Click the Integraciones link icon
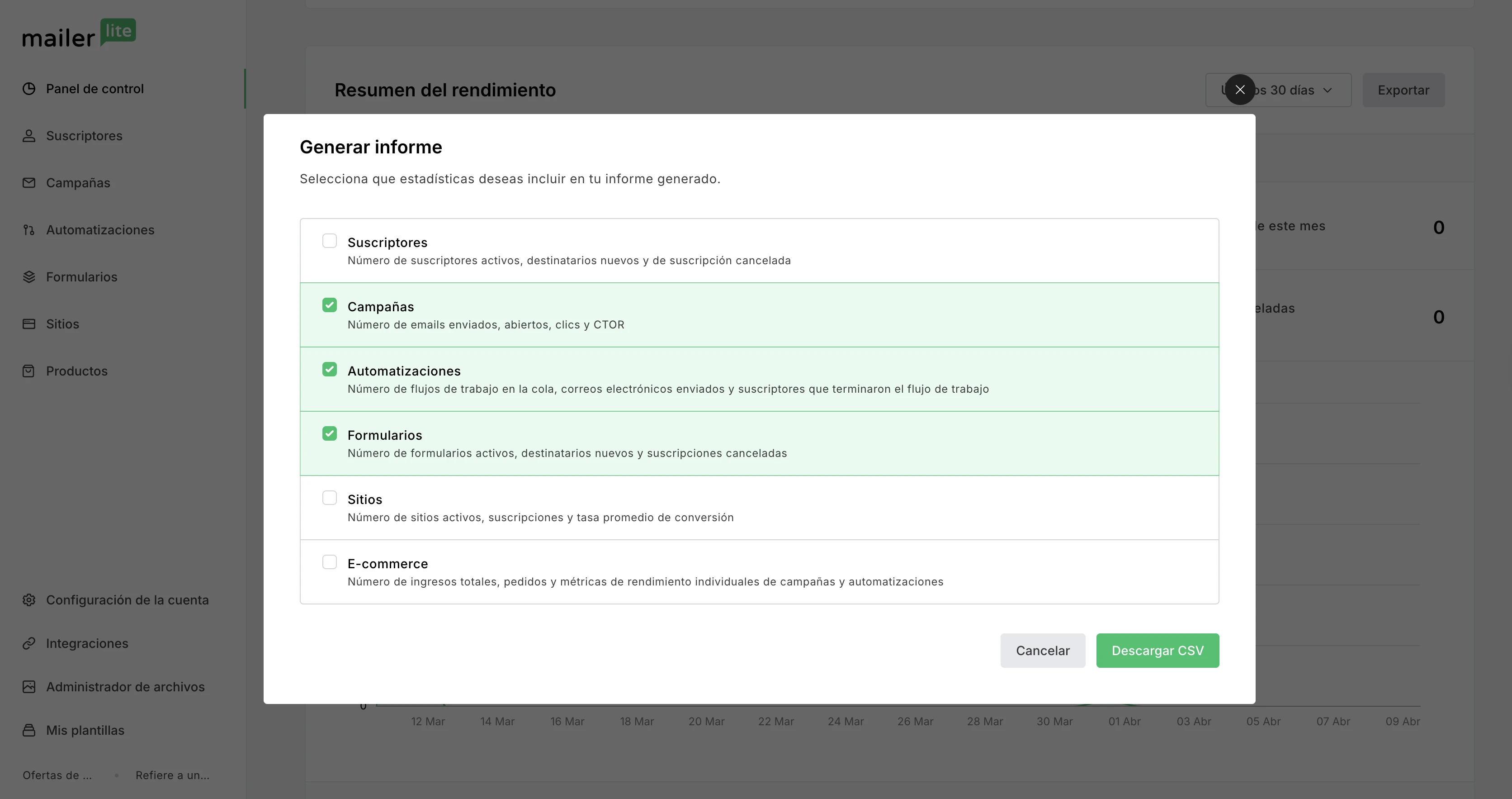 point(29,643)
